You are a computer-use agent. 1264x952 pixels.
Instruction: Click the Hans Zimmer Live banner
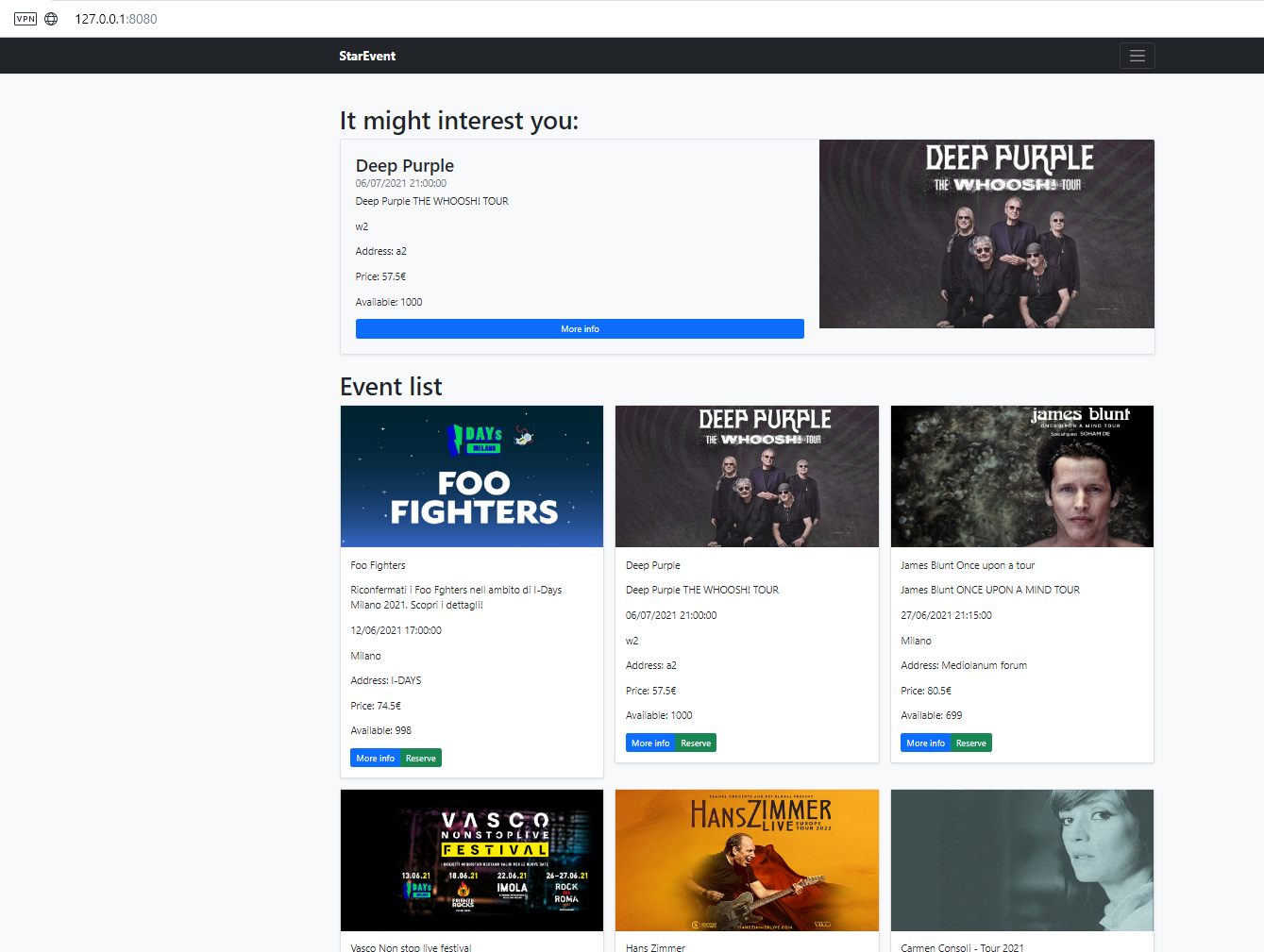point(747,860)
